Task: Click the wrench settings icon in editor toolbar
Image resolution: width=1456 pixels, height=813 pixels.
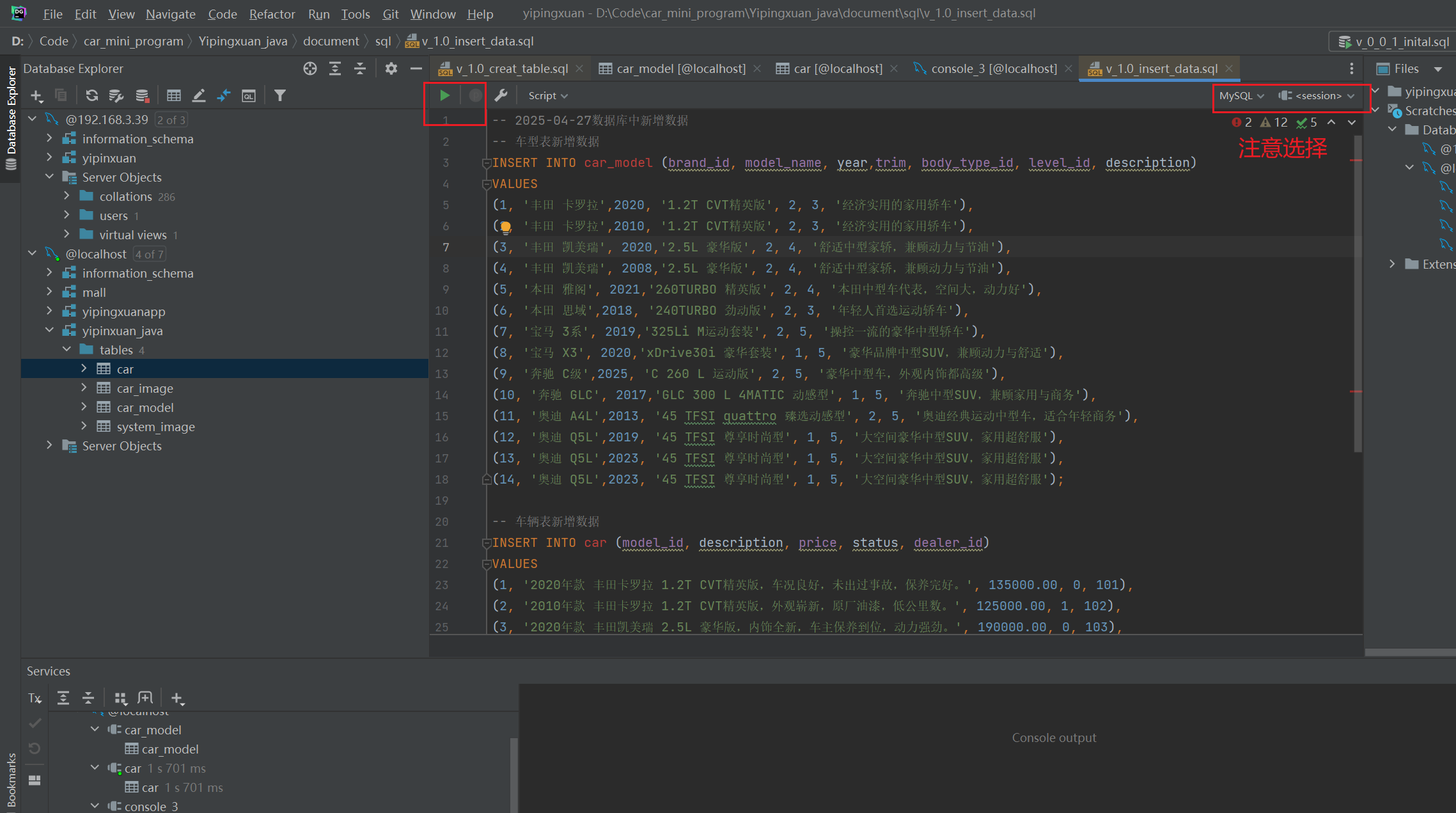Action: click(x=501, y=95)
